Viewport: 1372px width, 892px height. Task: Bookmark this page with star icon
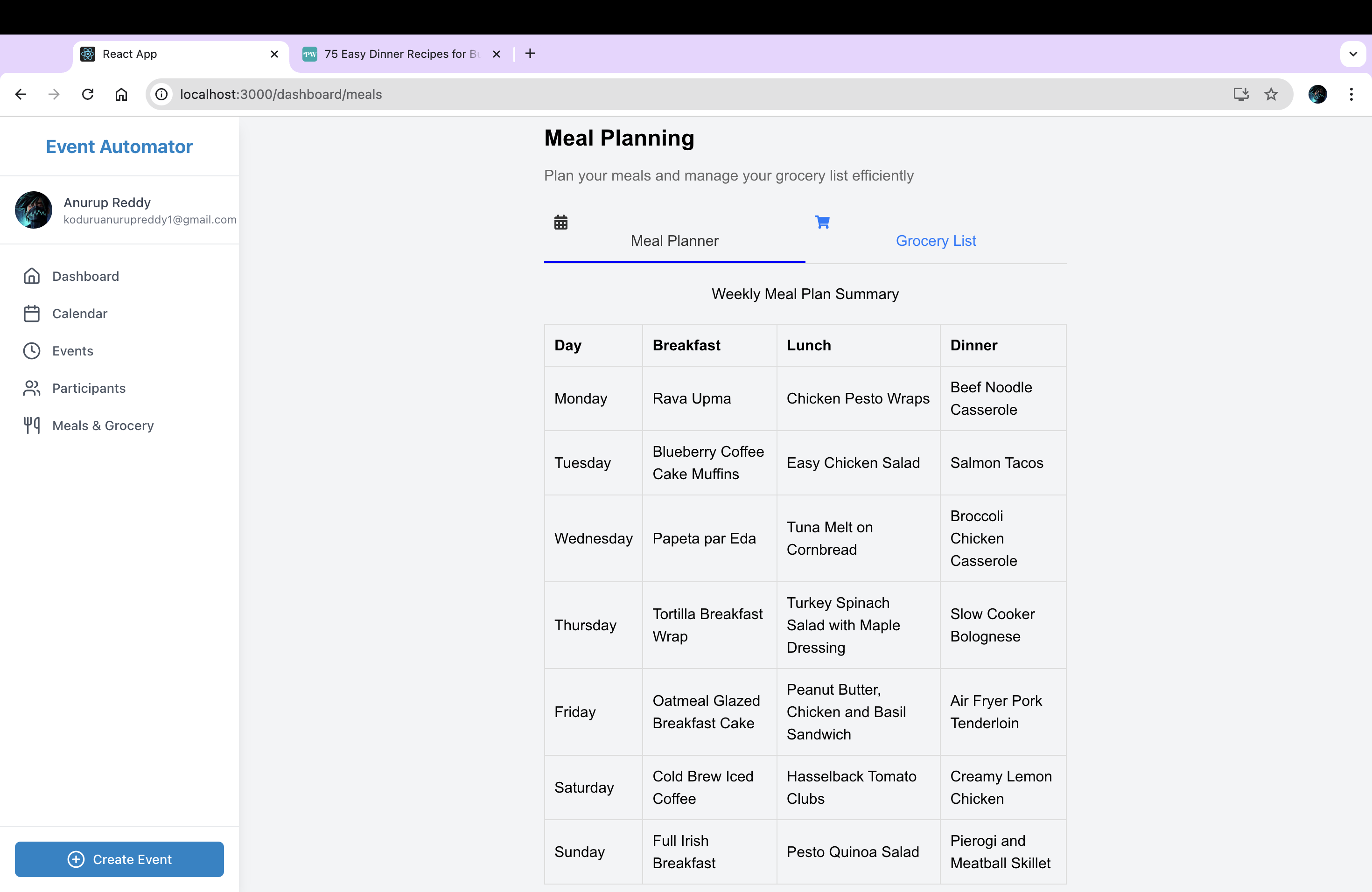pos(1271,94)
